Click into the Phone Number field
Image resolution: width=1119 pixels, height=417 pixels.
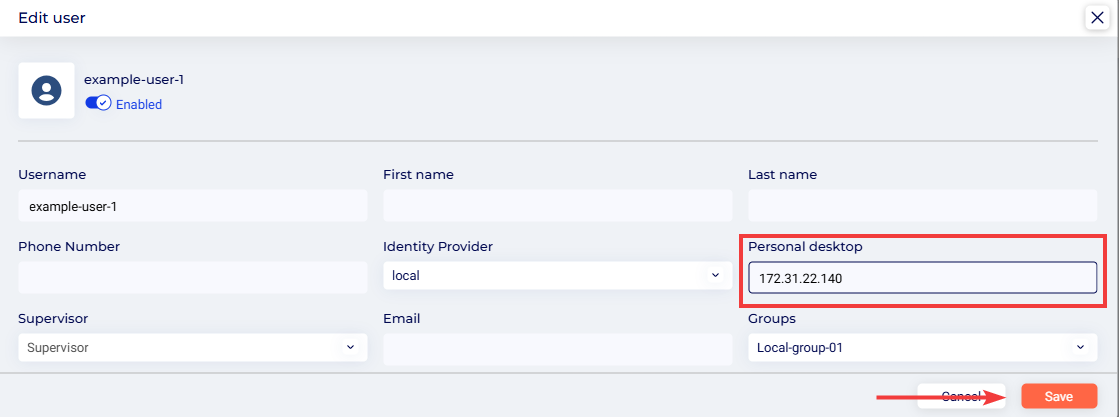(x=193, y=277)
